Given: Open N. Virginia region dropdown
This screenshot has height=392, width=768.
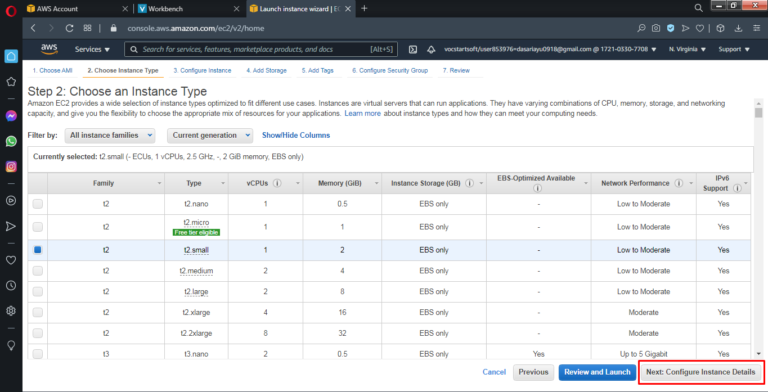Looking at the screenshot, I should 687,49.
